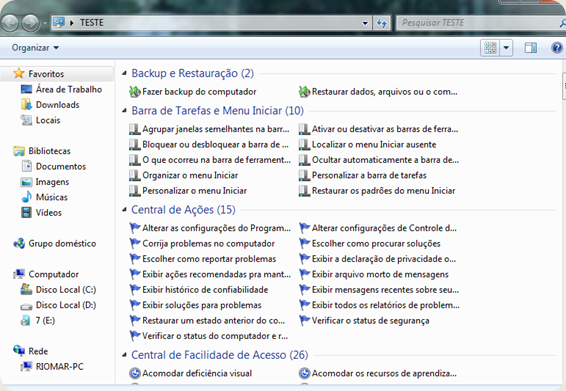Click Bloquear ou desbloquear a barra icon
Screen dimensions: 566x391
tap(135, 145)
